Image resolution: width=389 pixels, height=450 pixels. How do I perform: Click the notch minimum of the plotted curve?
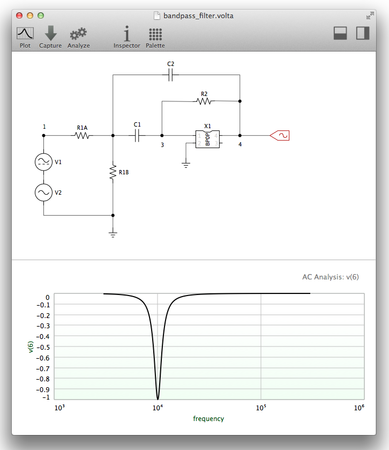click(158, 398)
